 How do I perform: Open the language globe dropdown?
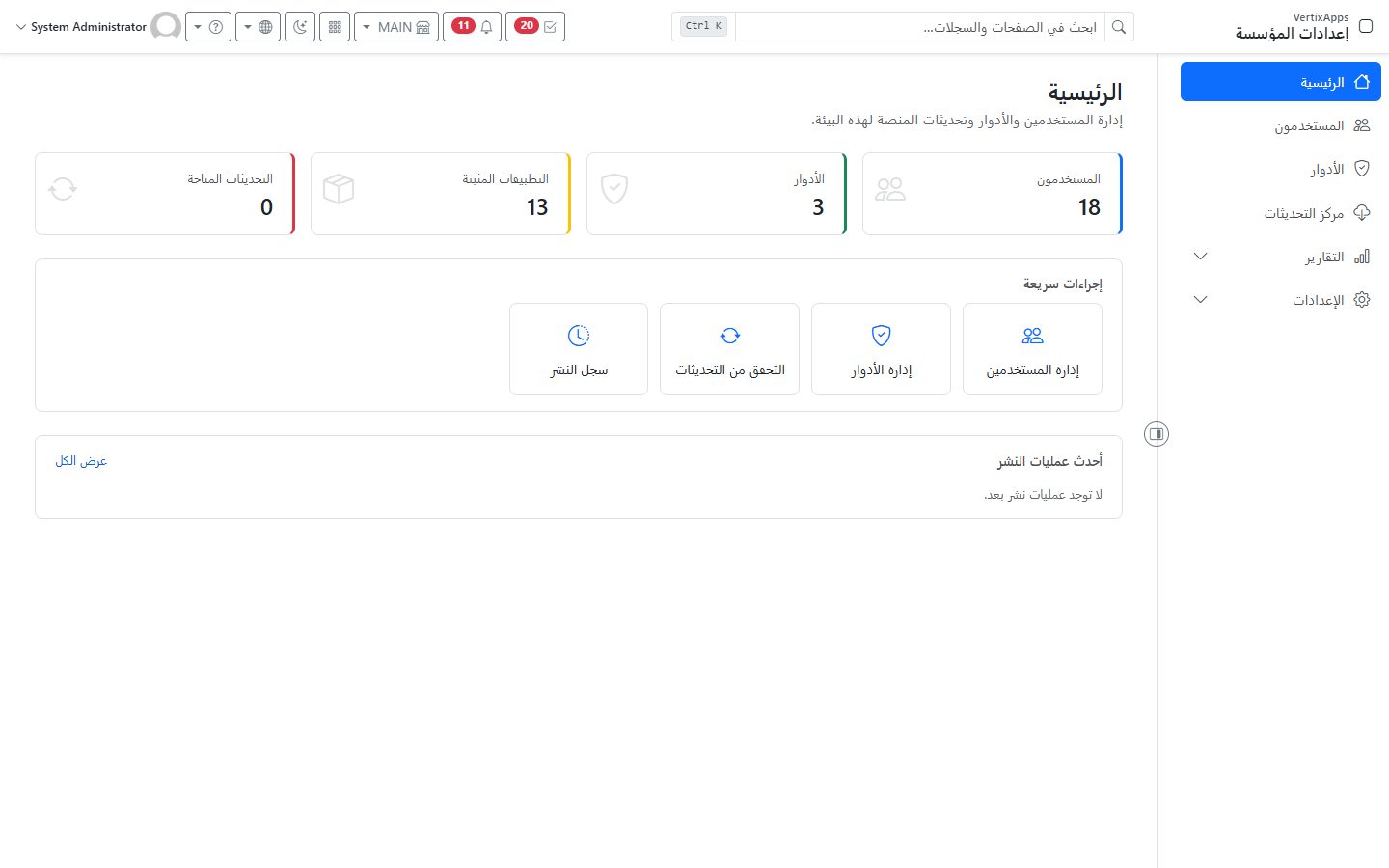pyautogui.click(x=259, y=27)
